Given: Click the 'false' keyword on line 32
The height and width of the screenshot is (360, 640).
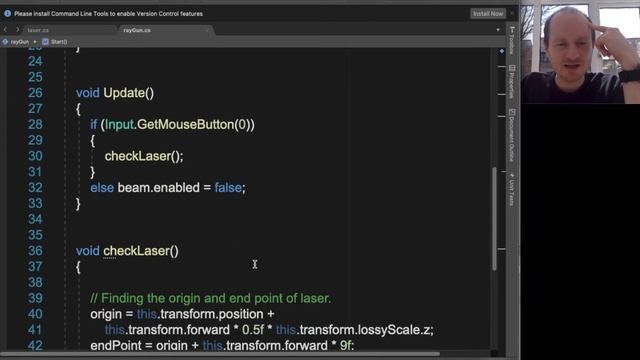Looking at the screenshot, I should 228,188.
